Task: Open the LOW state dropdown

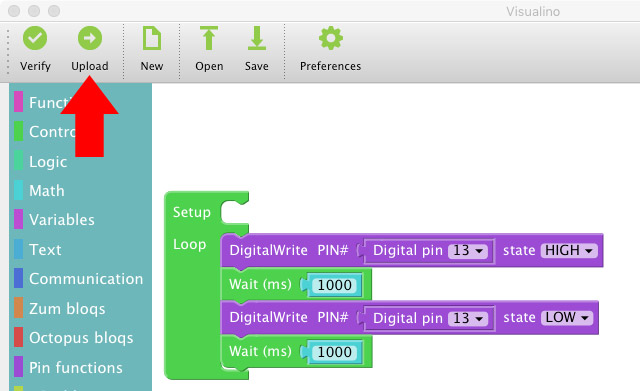Action: pyautogui.click(x=567, y=318)
